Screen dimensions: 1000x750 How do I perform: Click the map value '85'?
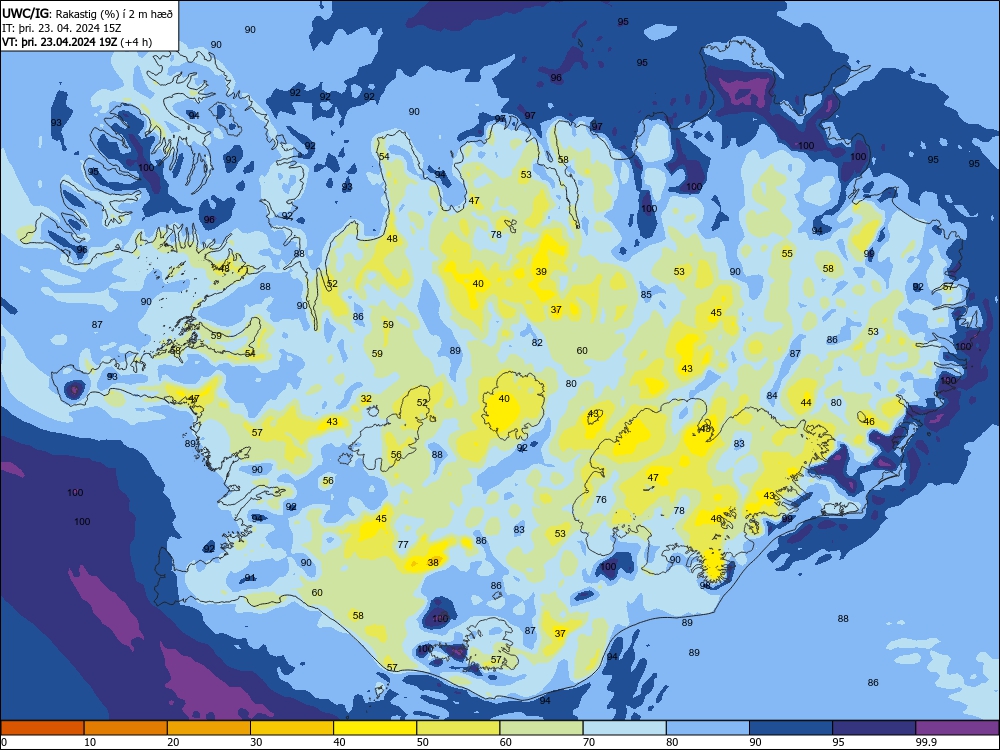tap(646, 295)
